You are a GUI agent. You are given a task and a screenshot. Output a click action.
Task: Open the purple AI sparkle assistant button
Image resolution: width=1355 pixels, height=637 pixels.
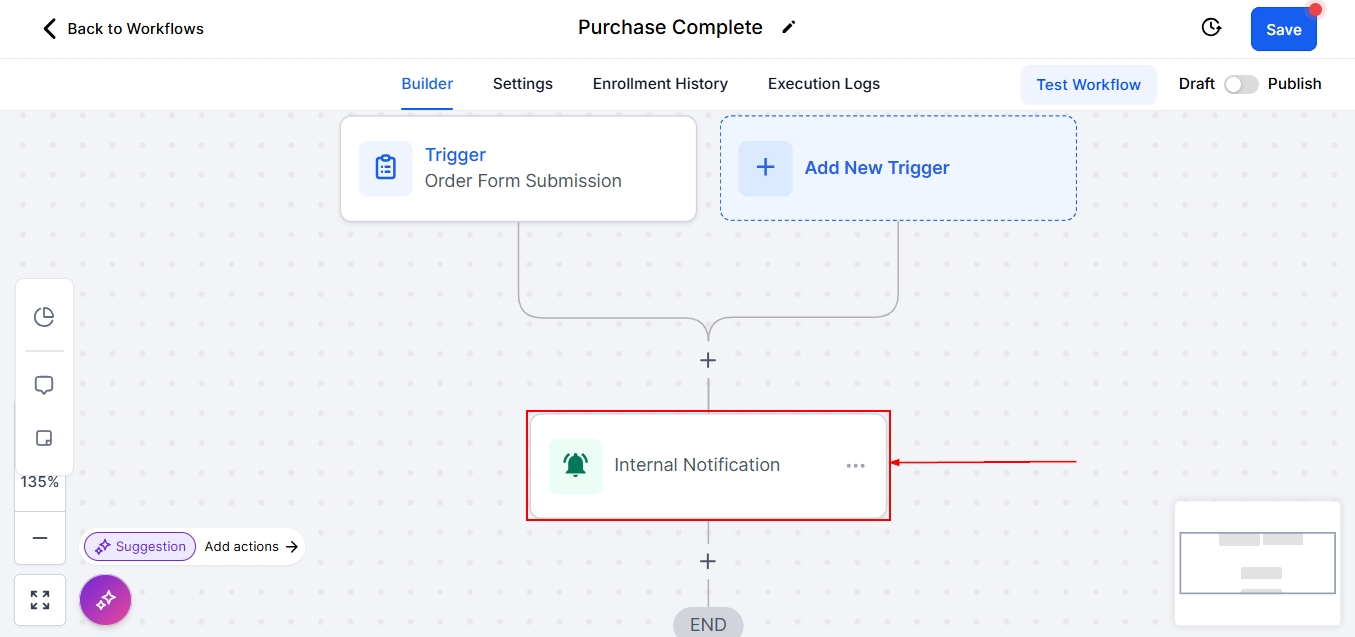point(106,600)
